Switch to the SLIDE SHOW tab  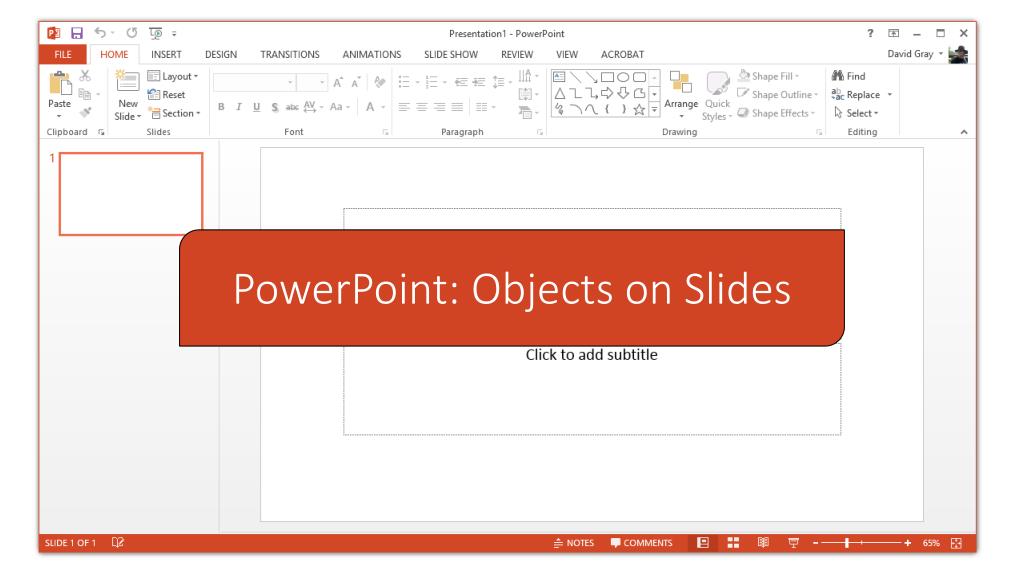451,54
